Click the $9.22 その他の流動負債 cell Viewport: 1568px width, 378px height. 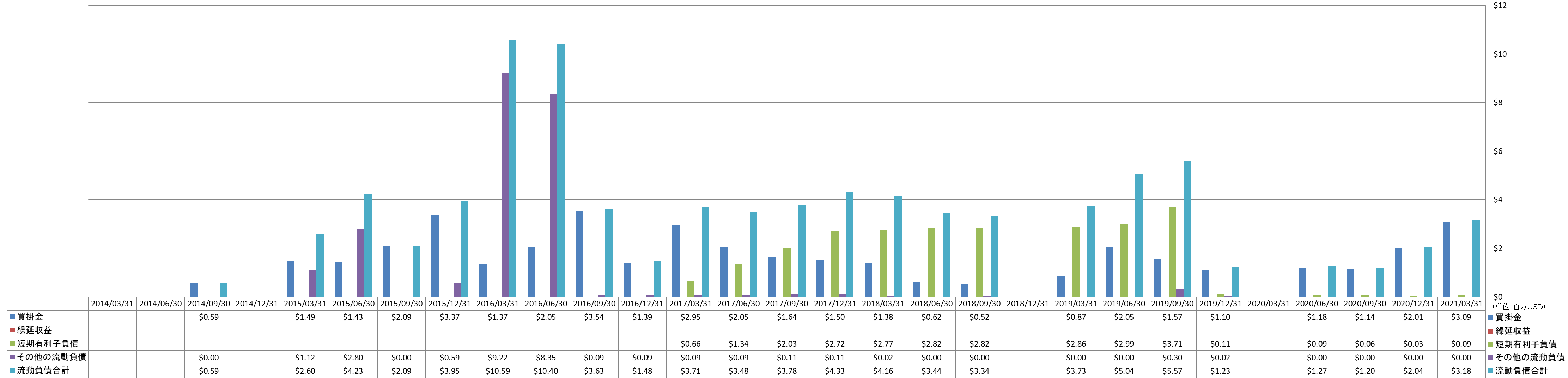point(498,357)
